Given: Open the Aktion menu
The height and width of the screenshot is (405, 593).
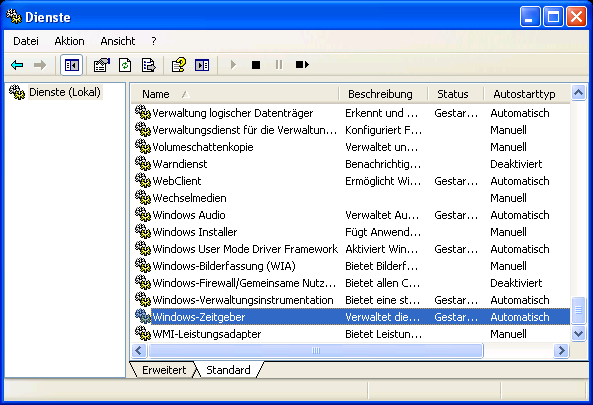Looking at the screenshot, I should 69,41.
